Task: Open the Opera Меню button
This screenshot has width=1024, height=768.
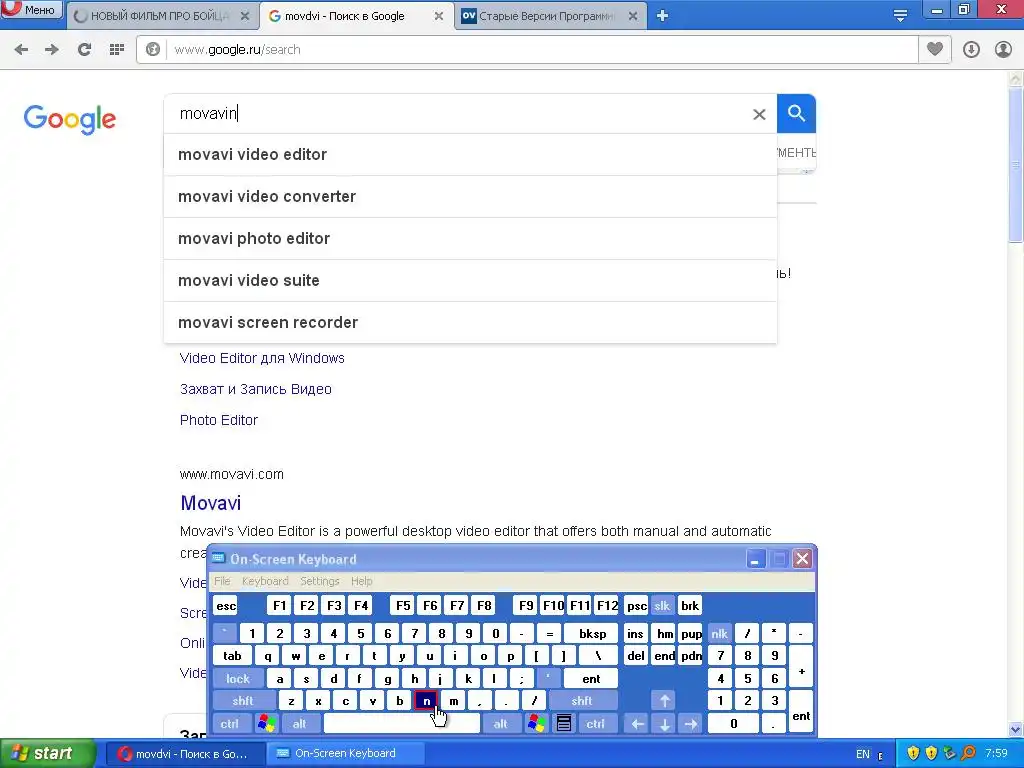Action: pyautogui.click(x=31, y=9)
